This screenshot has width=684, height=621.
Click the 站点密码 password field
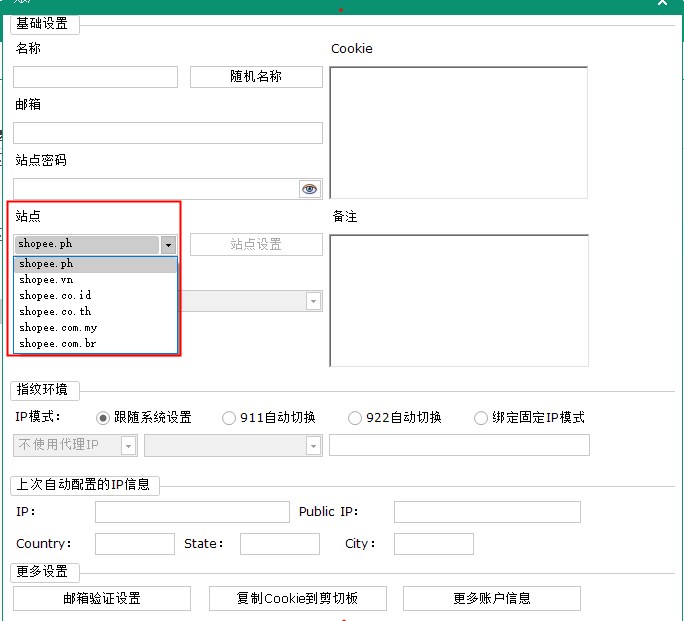tap(156, 189)
